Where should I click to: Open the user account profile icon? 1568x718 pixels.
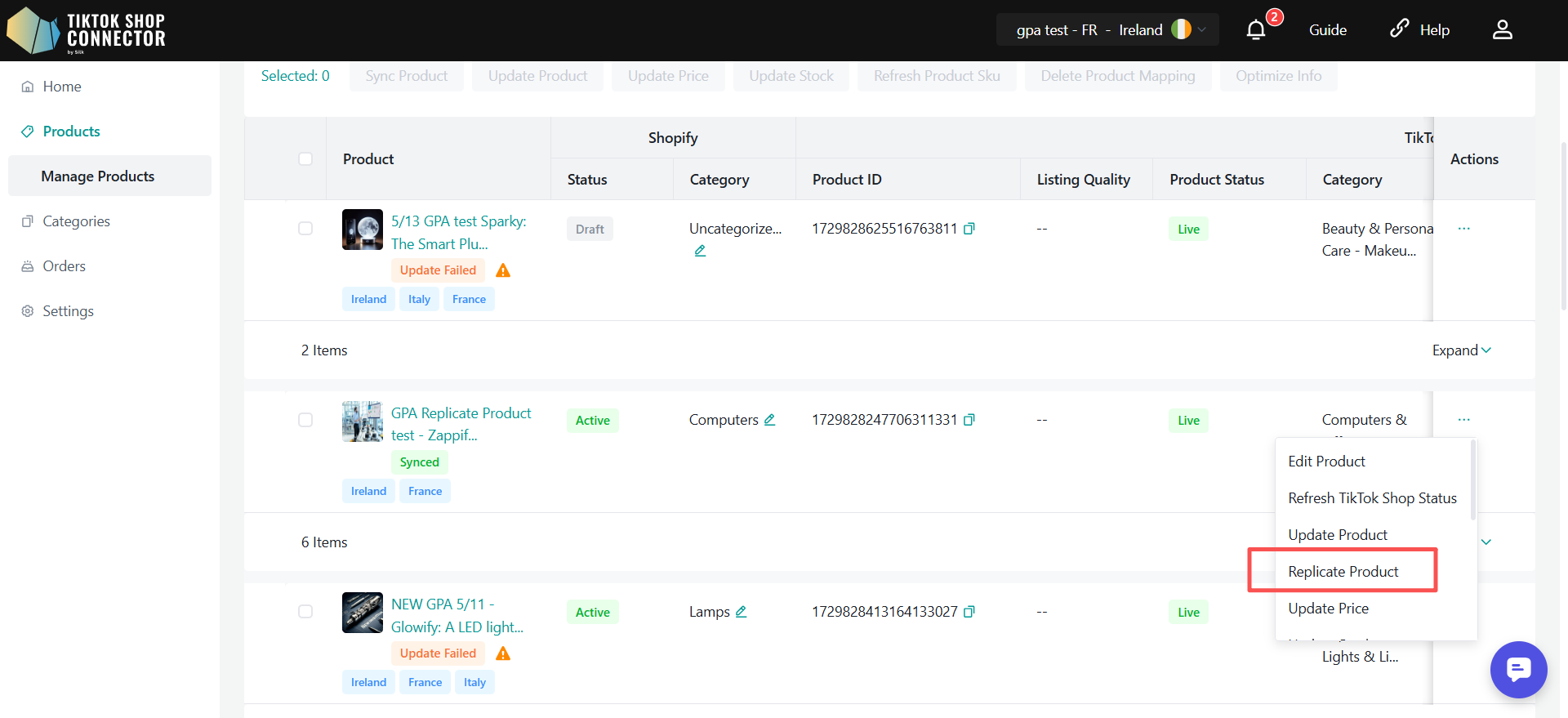click(1503, 30)
